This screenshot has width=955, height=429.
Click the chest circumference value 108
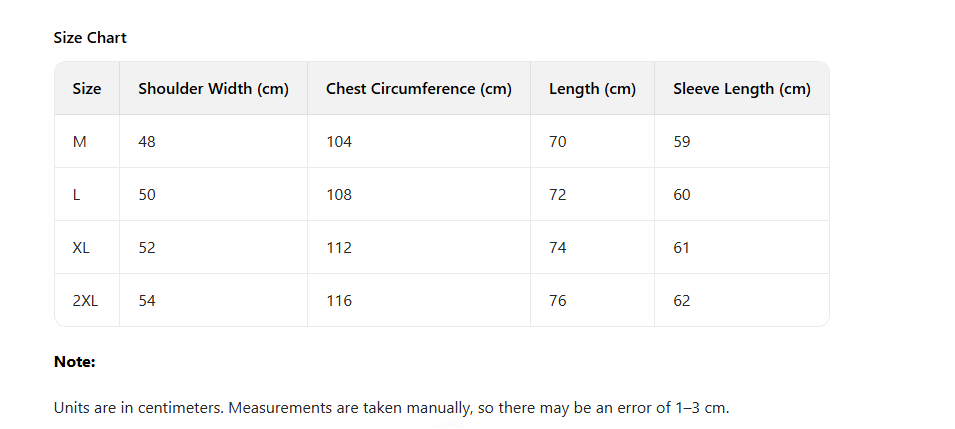(x=339, y=195)
